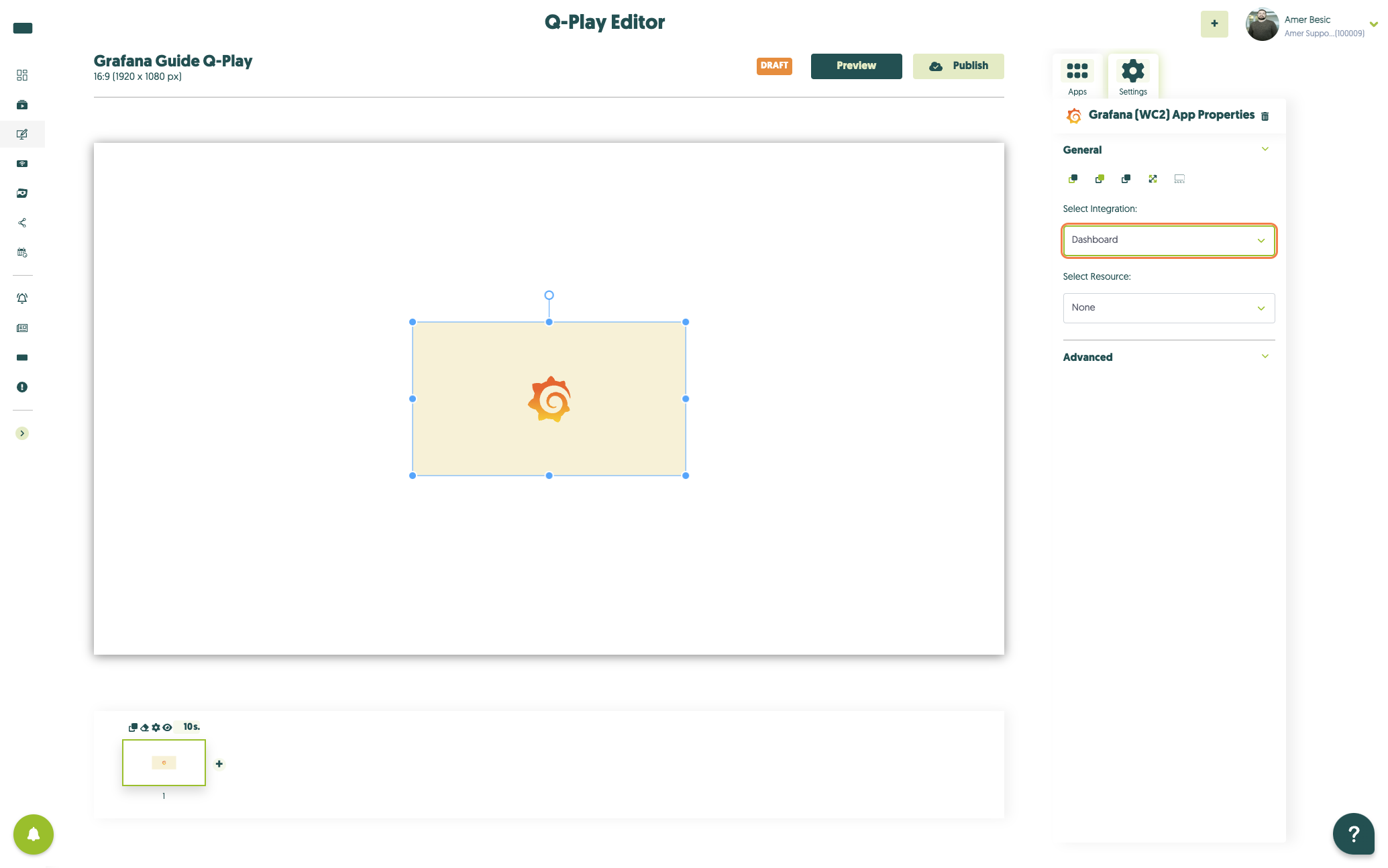Click the solid rectangle icon in sidebar
This screenshot has width=1388, height=868.
pos(22,358)
